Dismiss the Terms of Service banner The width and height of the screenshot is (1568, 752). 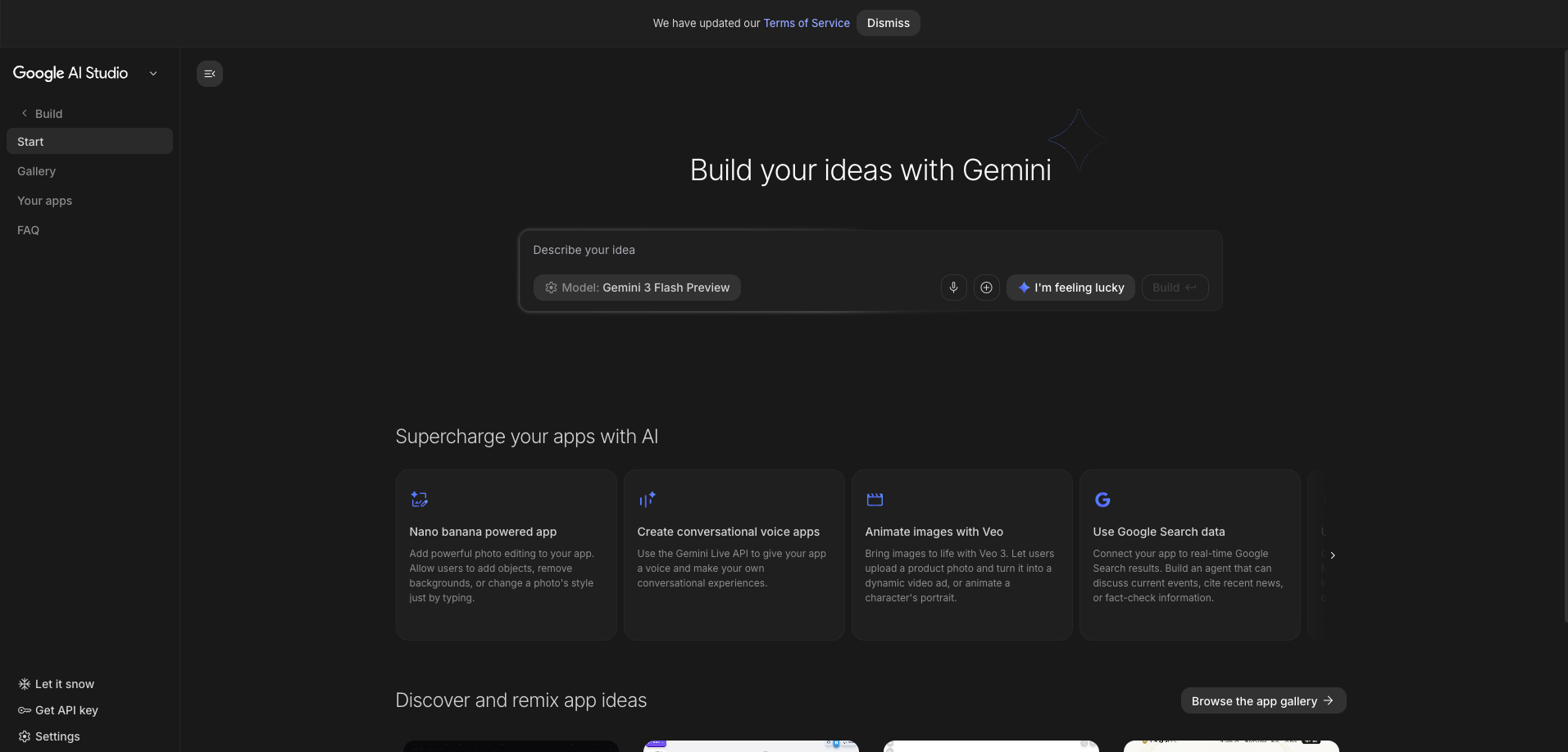click(888, 23)
